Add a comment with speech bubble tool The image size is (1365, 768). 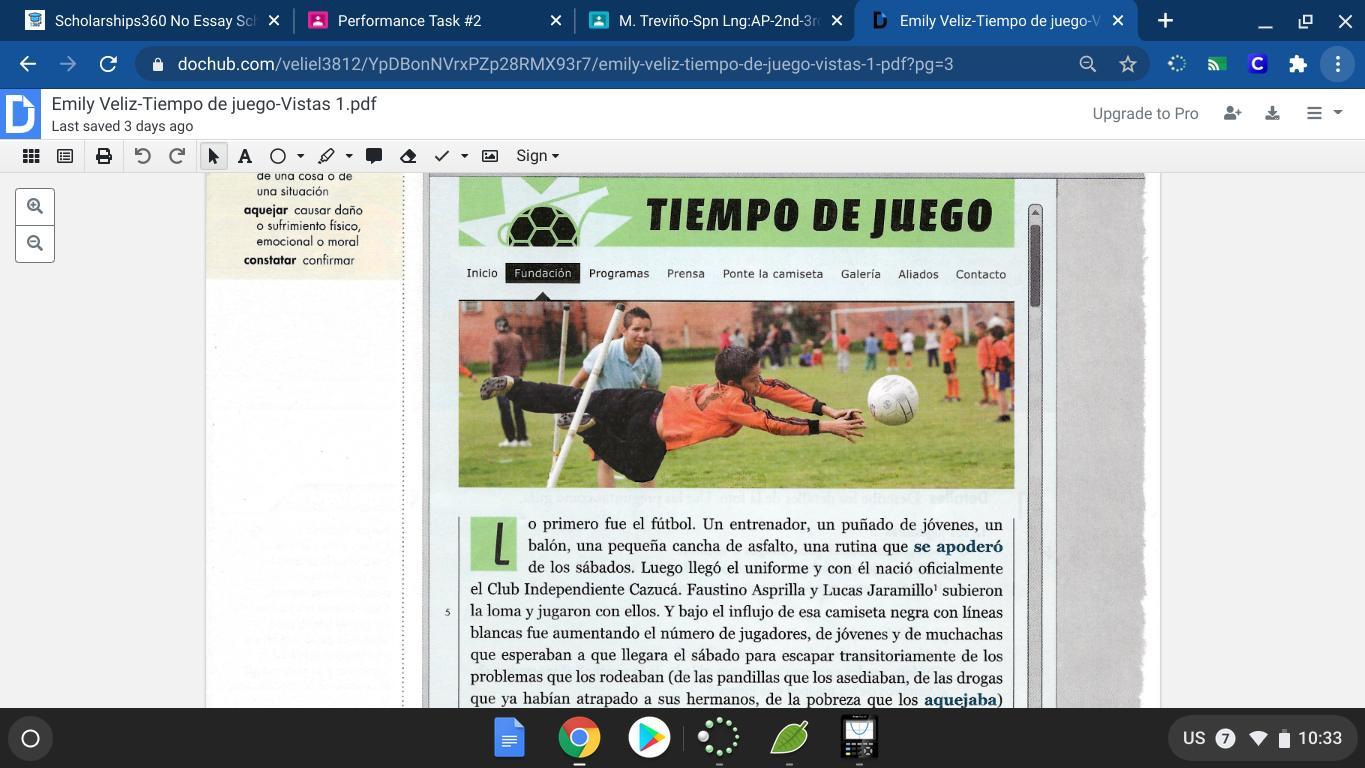coord(374,156)
